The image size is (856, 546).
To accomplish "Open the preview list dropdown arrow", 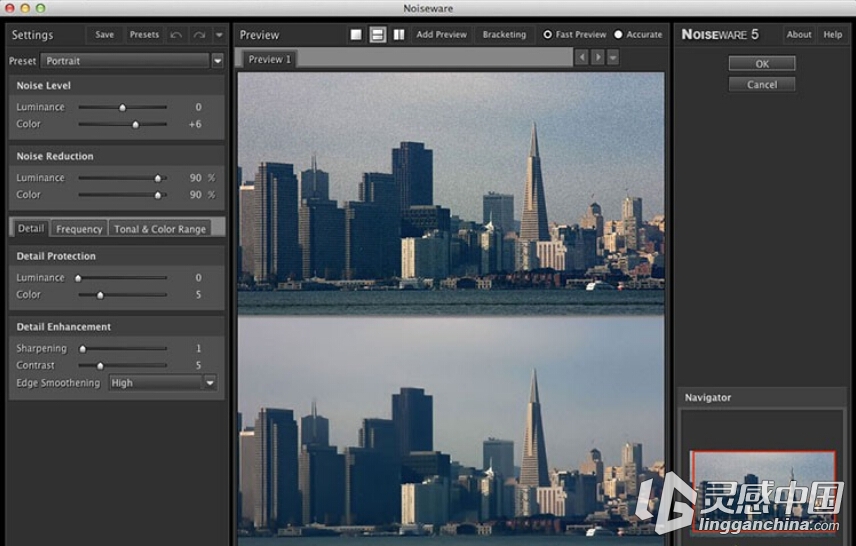I will (613, 57).
